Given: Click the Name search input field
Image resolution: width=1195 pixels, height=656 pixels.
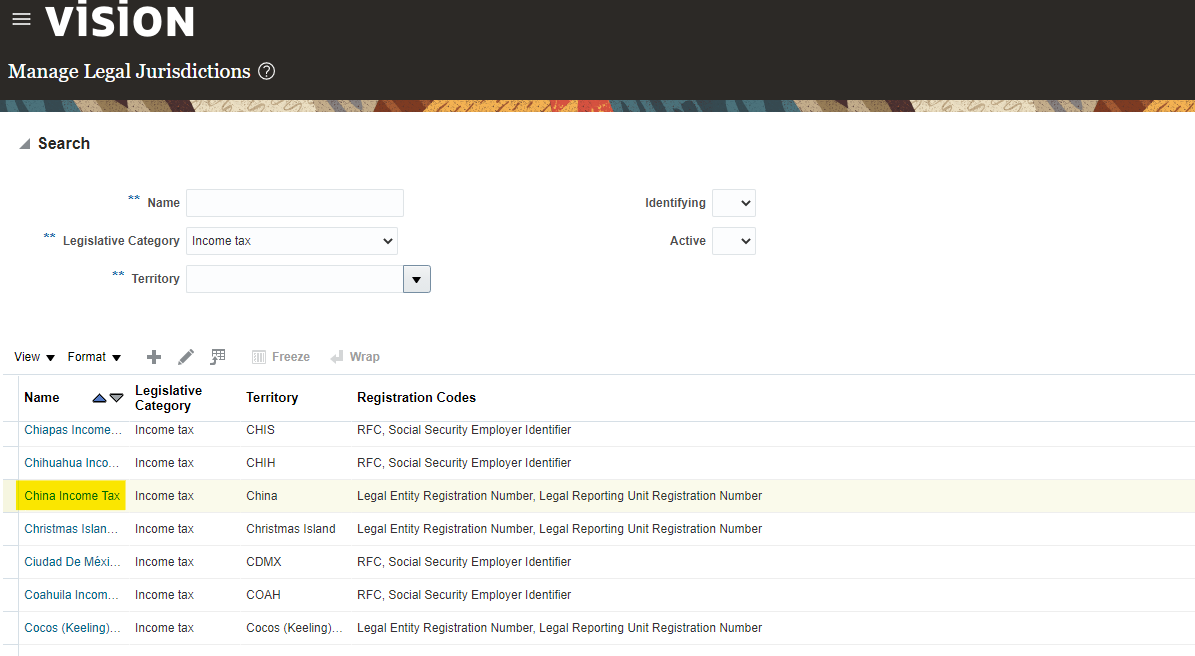Looking at the screenshot, I should [295, 203].
